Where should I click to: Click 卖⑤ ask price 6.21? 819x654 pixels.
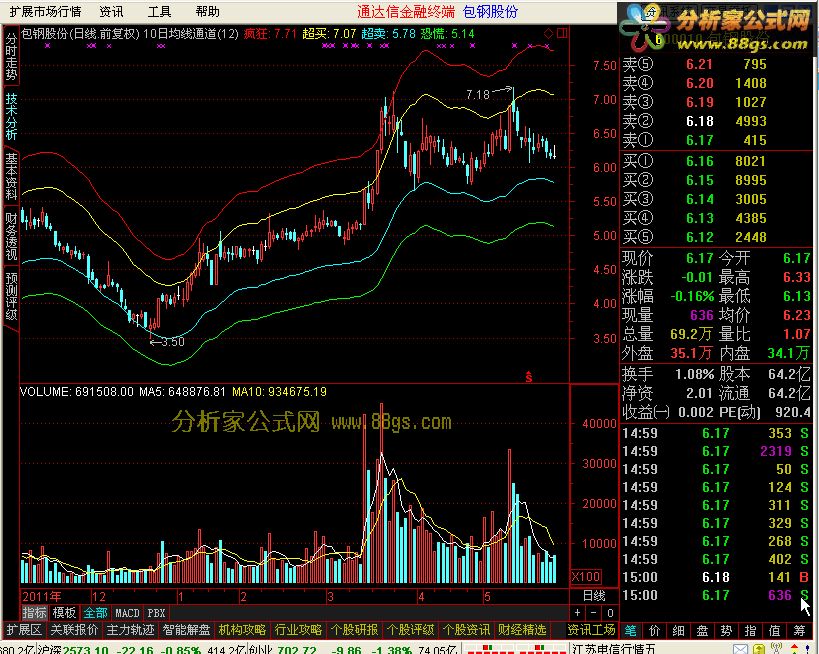pyautogui.click(x=699, y=64)
